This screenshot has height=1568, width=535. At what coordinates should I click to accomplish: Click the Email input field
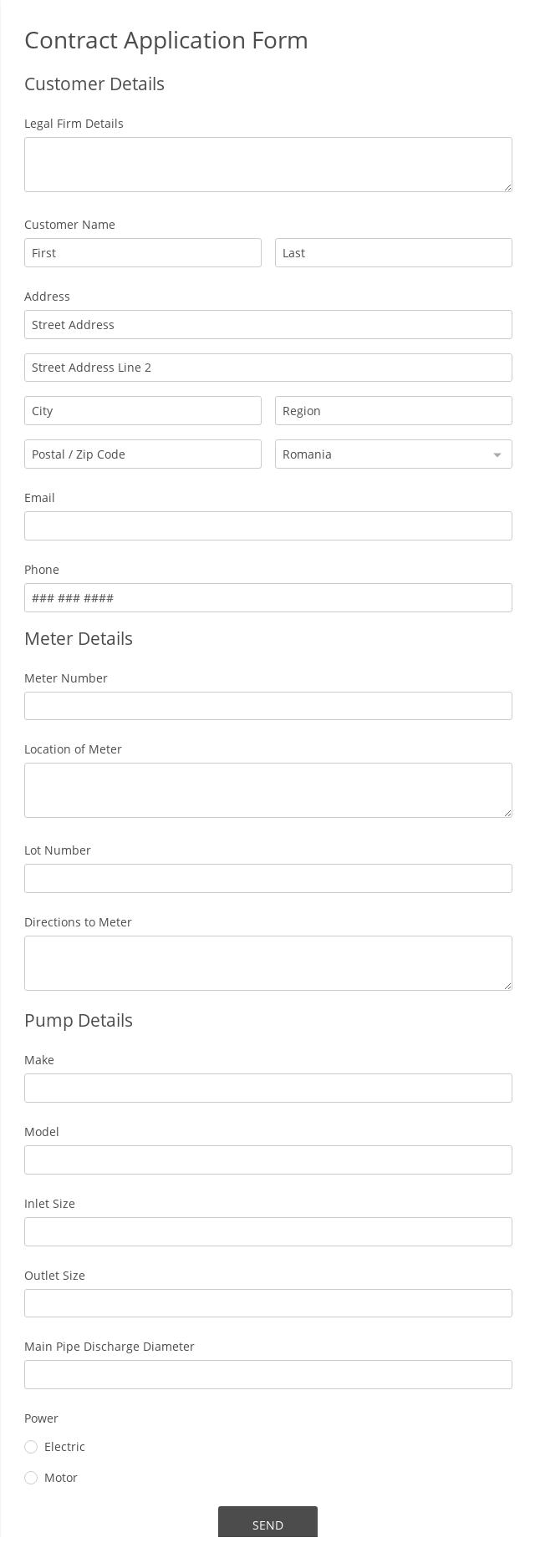(x=267, y=525)
